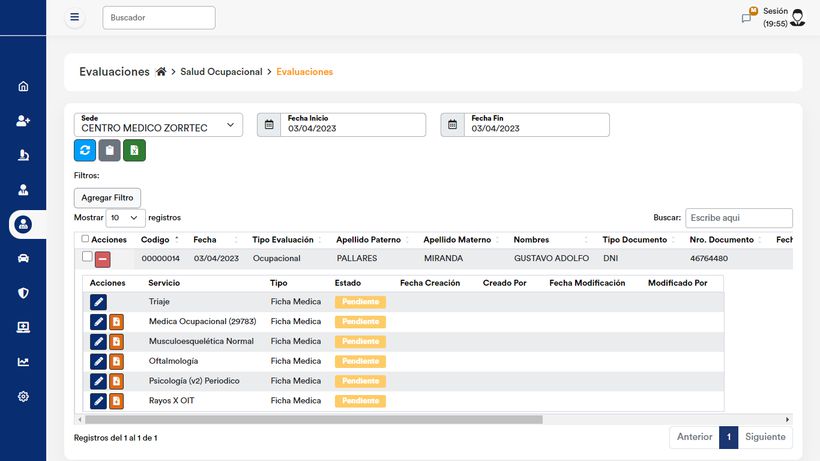Edit the Psicología (v2) Periodico service

(98, 382)
